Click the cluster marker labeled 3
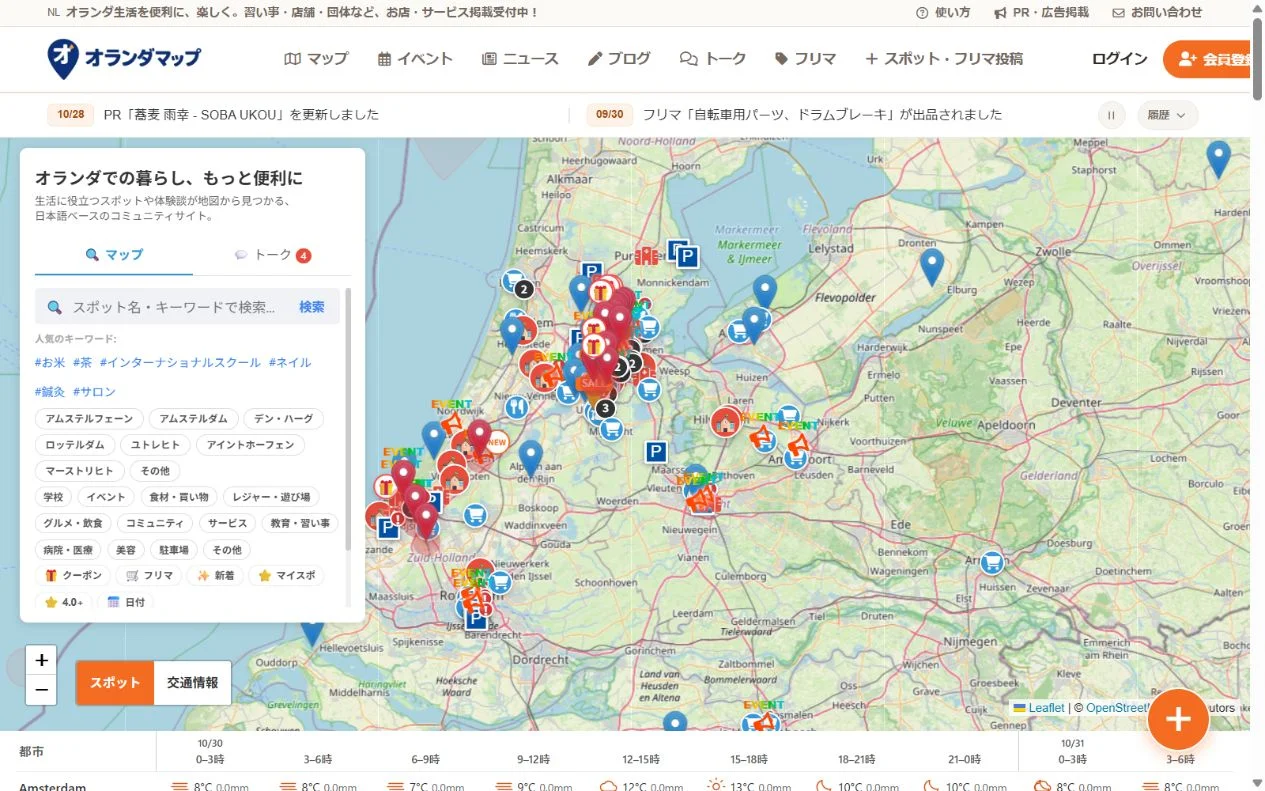The image size is (1265, 791). click(605, 408)
